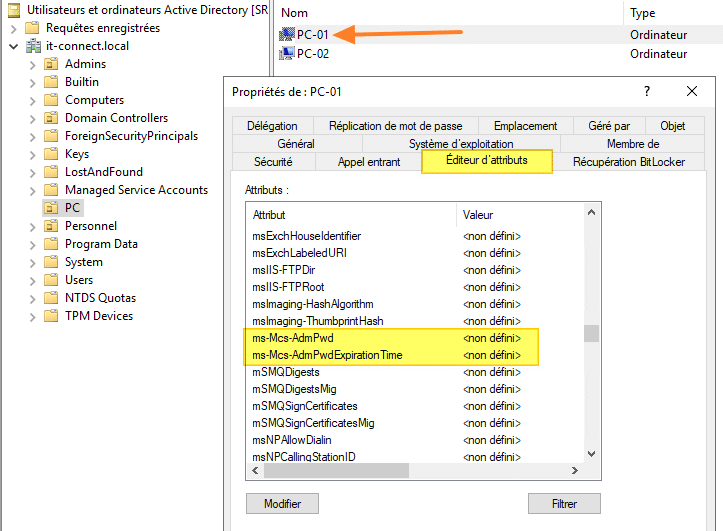This screenshot has height=531, width=723.
Task: Click the Program Data folder icon
Action: click(x=51, y=243)
